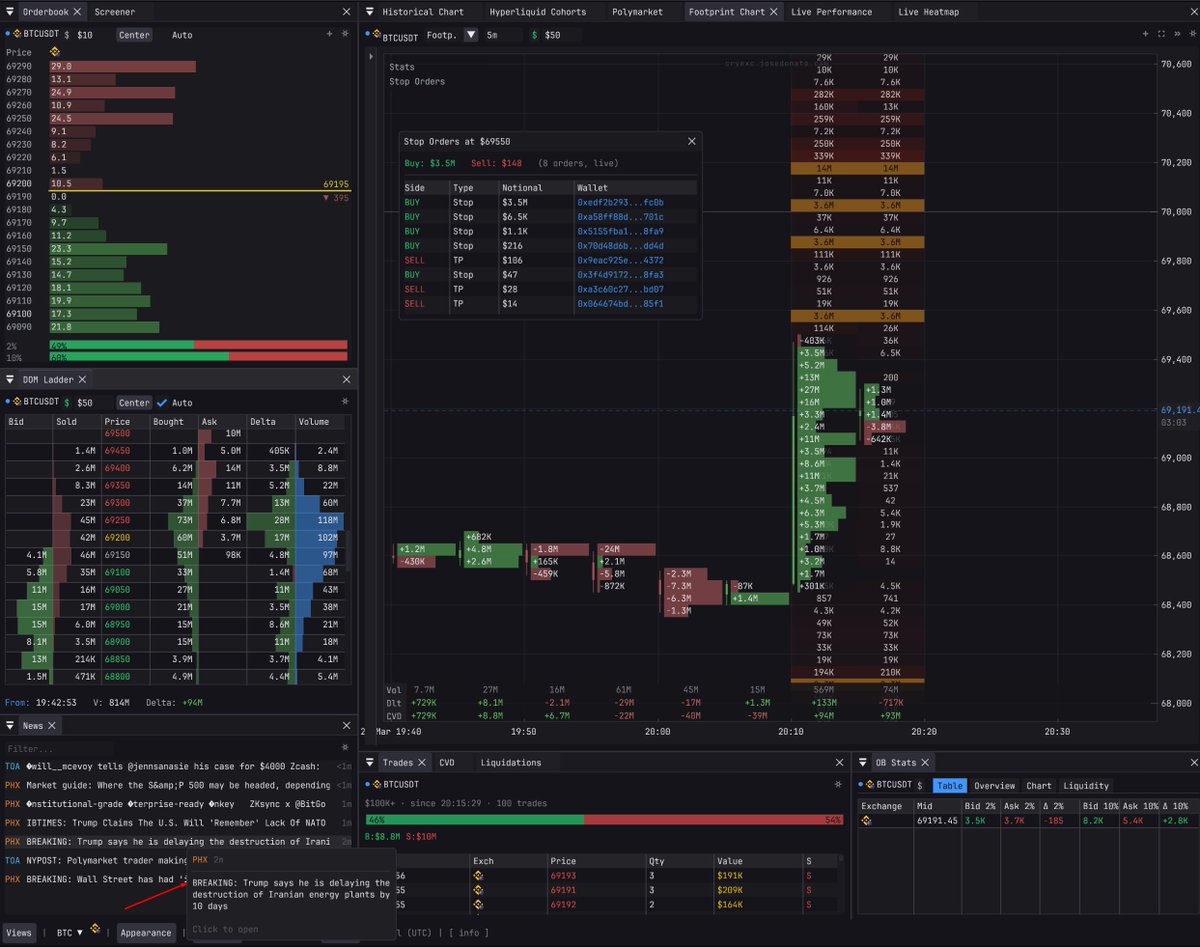Screen dimensions: 1200x947
Task: Open Orderbook settings gear icon
Action: point(346,34)
